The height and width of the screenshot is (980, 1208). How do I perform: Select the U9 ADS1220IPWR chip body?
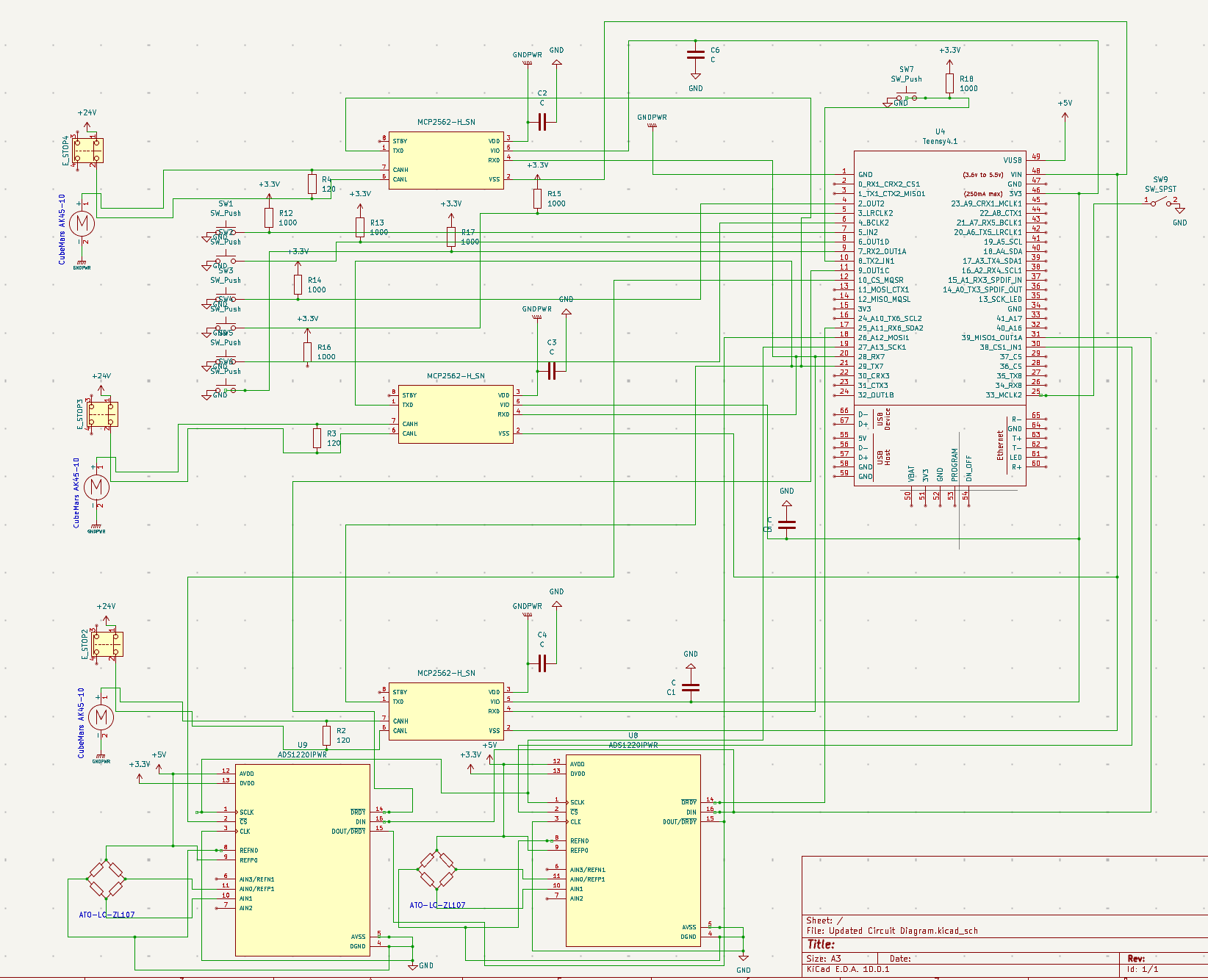pyautogui.click(x=303, y=860)
